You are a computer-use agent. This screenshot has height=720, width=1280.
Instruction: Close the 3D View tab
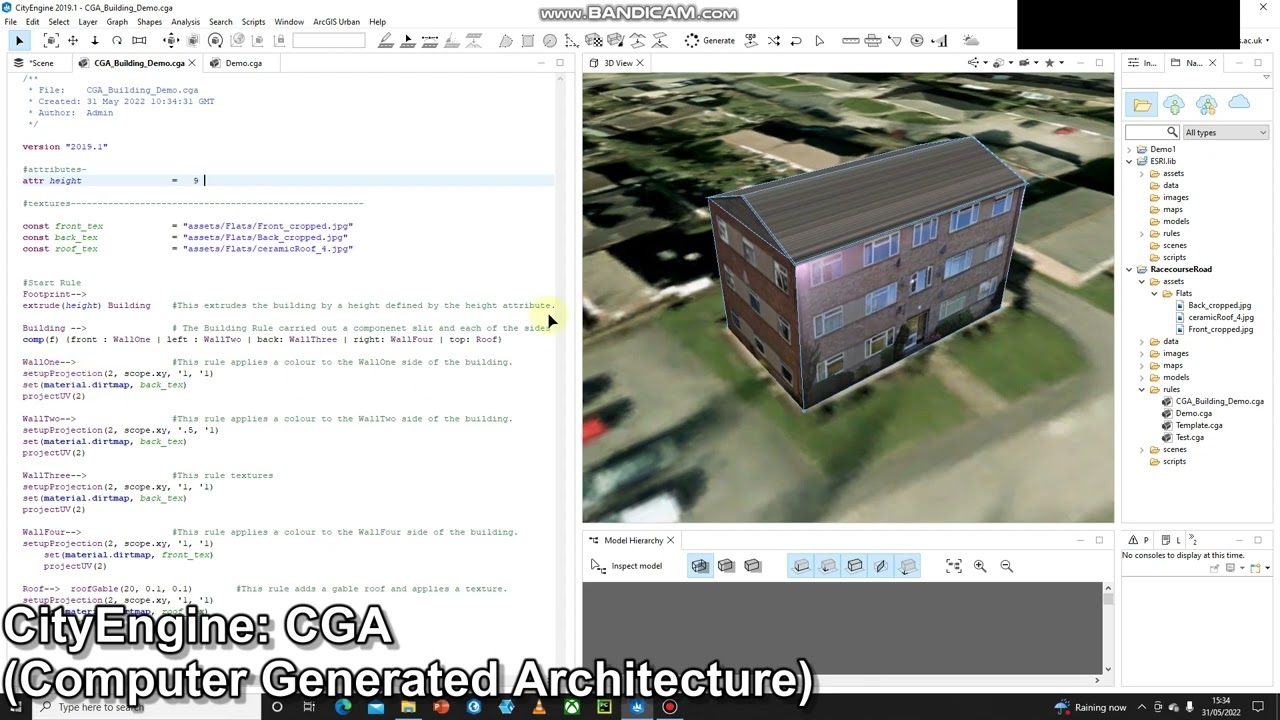click(x=640, y=63)
